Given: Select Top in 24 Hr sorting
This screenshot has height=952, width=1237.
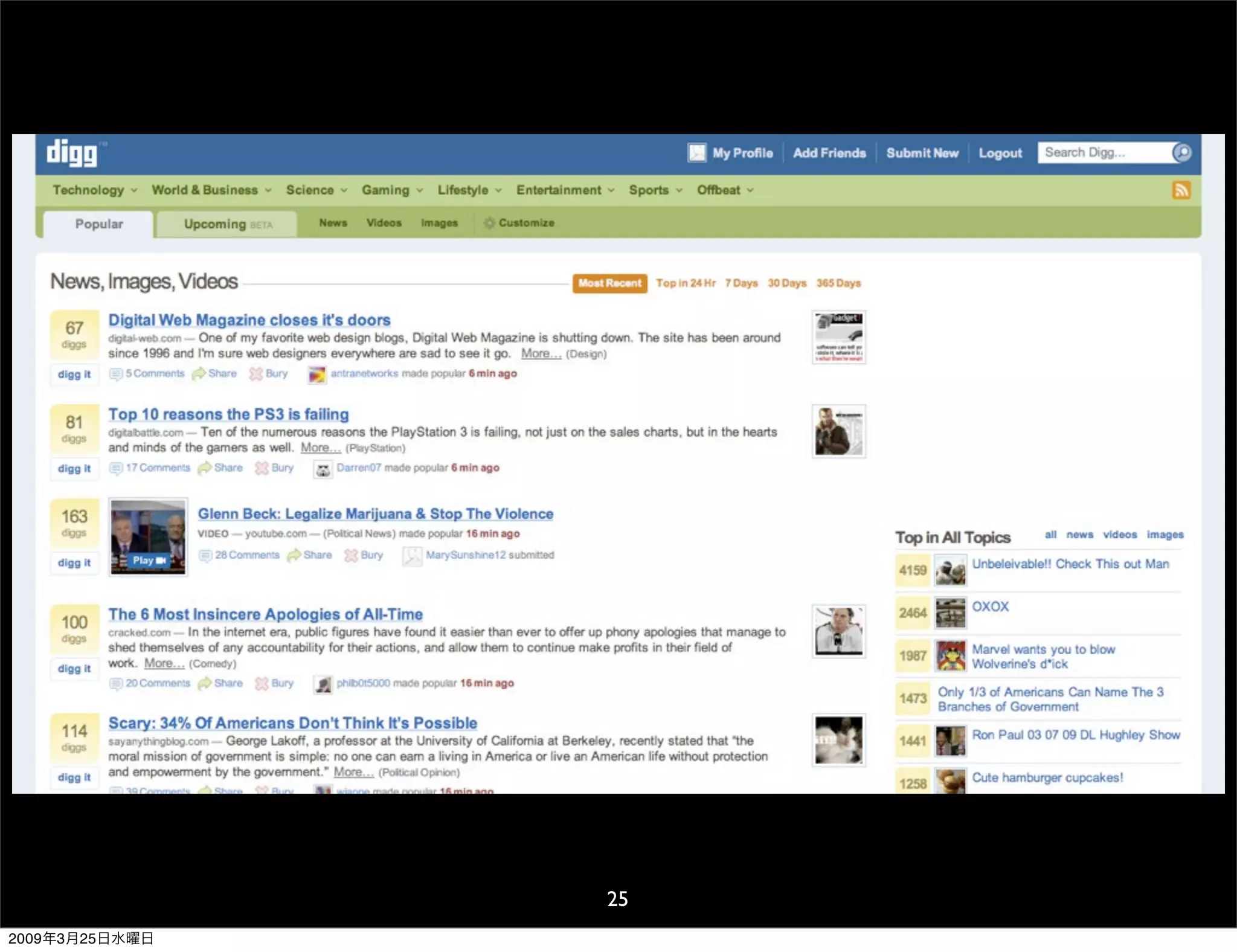Looking at the screenshot, I should pyautogui.click(x=686, y=283).
